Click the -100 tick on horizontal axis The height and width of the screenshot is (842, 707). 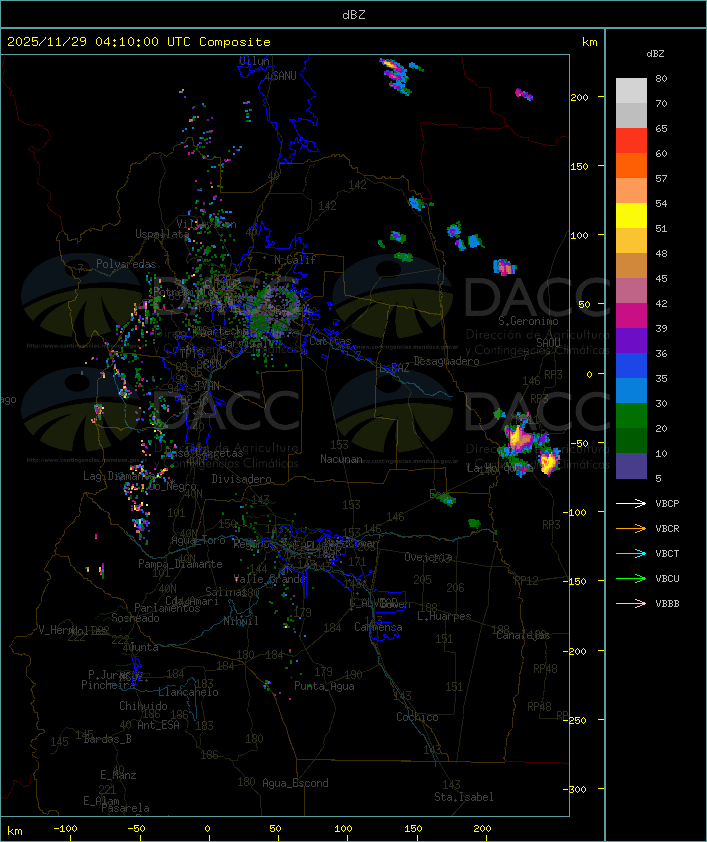pos(65,829)
